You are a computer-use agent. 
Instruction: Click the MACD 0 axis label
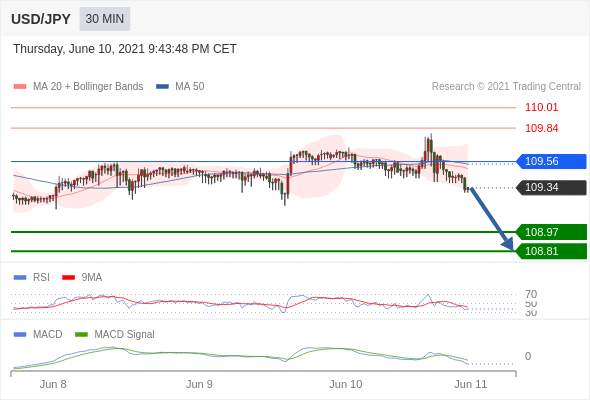pos(528,356)
